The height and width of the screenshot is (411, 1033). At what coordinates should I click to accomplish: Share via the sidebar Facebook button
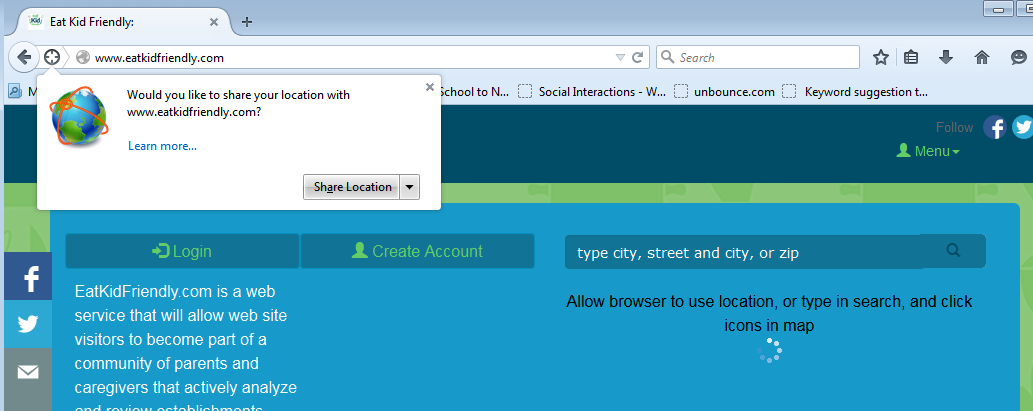28,276
